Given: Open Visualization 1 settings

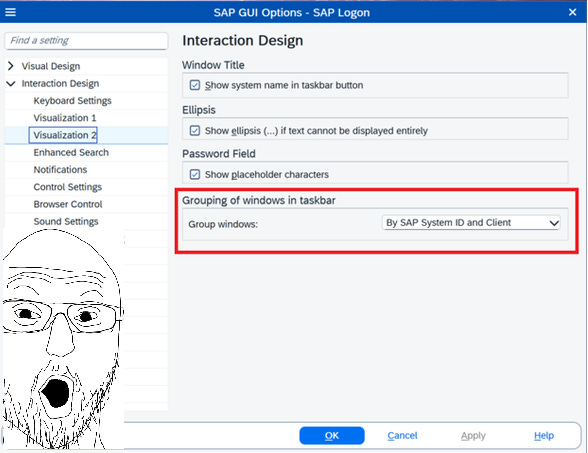Looking at the screenshot, I should 65,118.
